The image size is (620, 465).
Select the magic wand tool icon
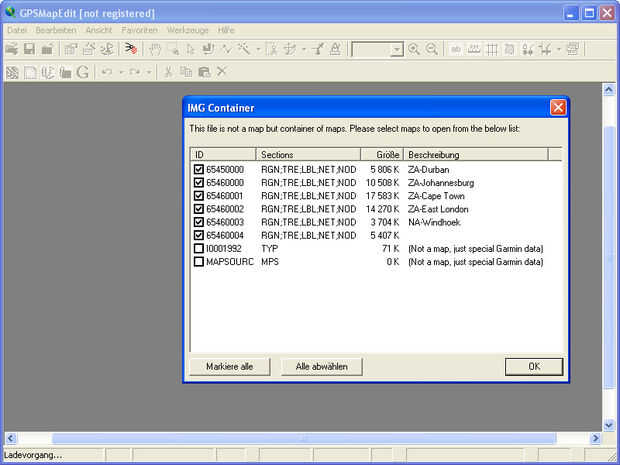244,49
